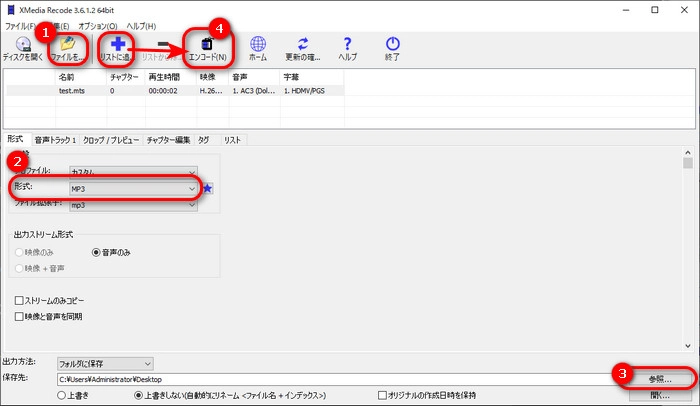Click the H.26... video cell
This screenshot has width=700, height=407.
[211, 91]
